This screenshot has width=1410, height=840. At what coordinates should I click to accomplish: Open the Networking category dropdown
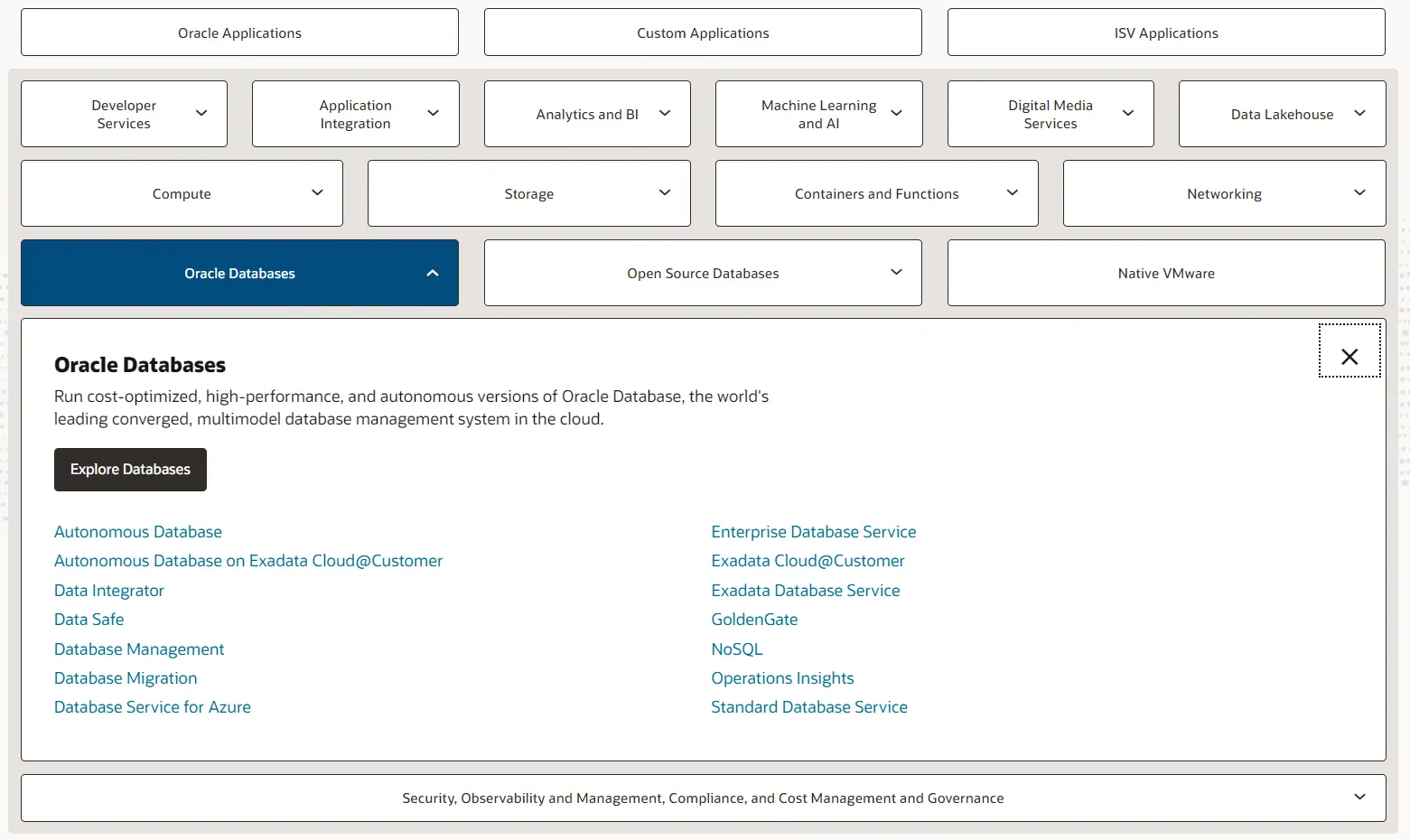[x=1225, y=193]
